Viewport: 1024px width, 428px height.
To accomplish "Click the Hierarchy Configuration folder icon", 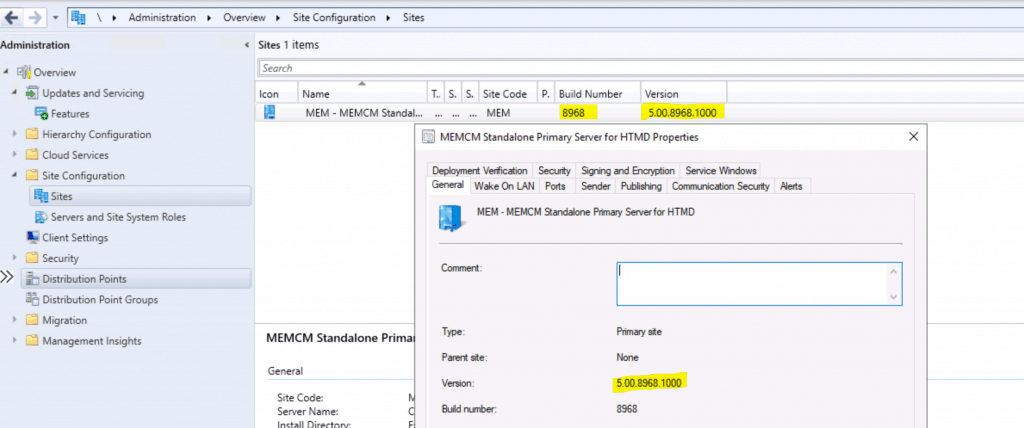I will (32, 134).
